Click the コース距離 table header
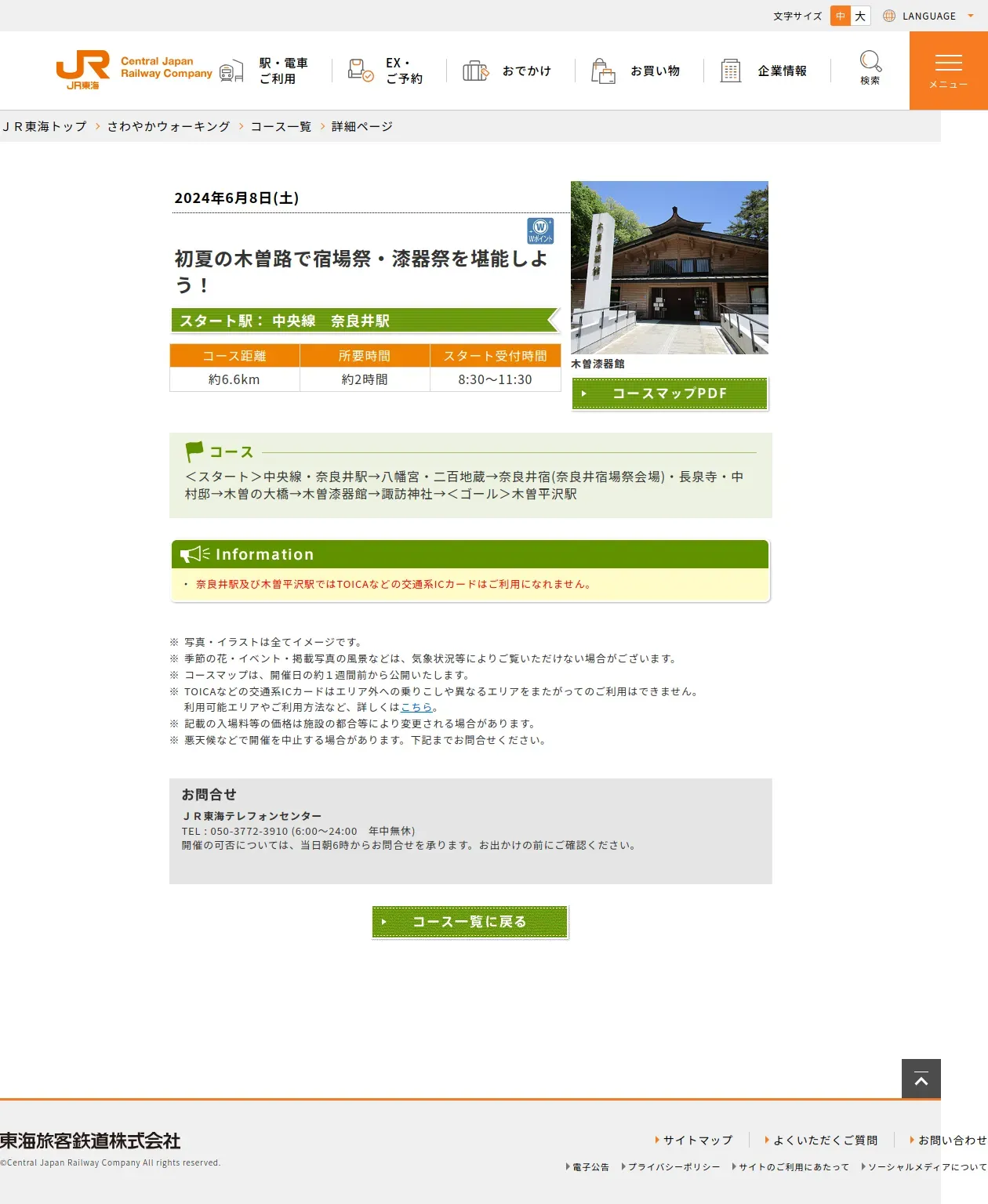The image size is (988, 1204). 234,356
